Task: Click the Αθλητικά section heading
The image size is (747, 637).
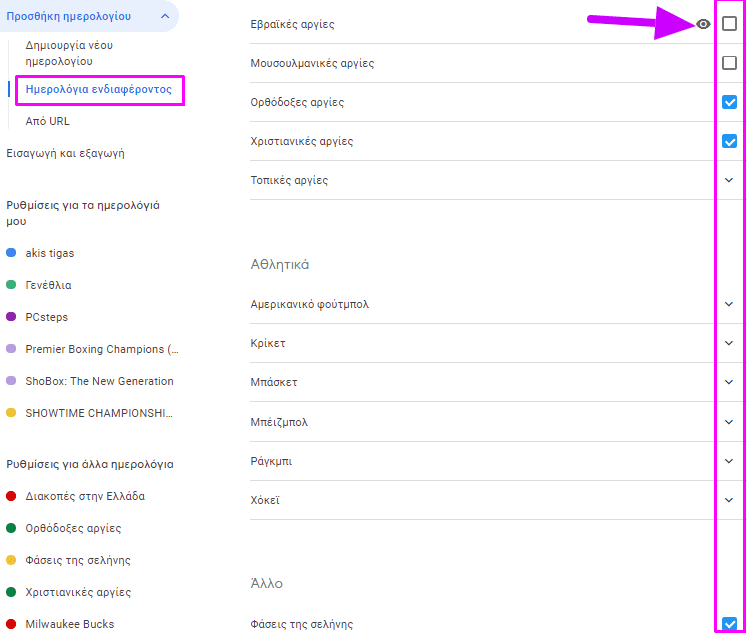Action: click(280, 265)
